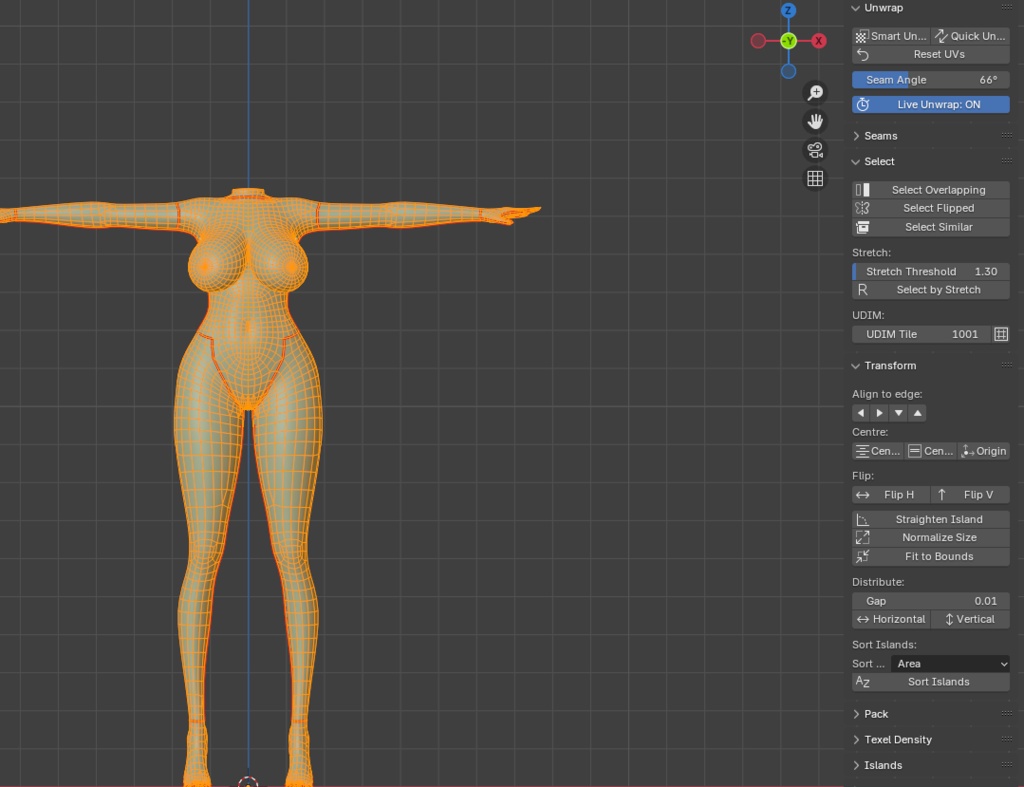Click Flip V button
The height and width of the screenshot is (787, 1024).
[x=970, y=495]
